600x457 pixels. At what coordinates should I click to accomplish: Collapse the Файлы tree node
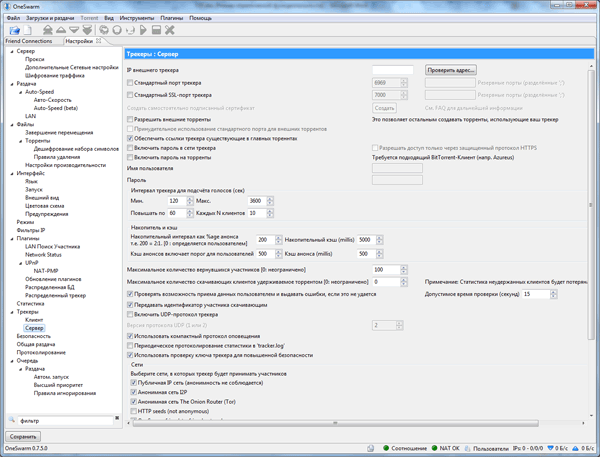coord(12,125)
